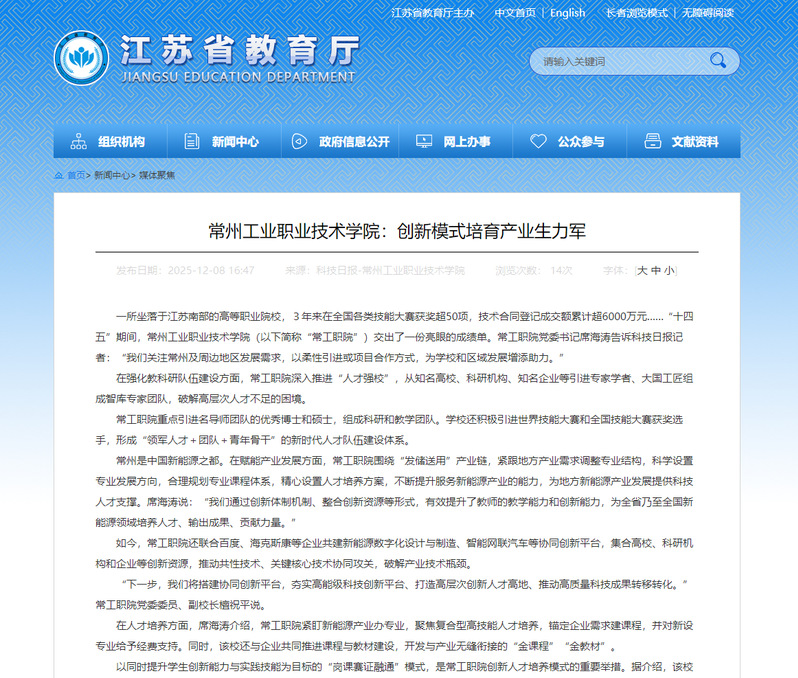
Task: Enable 长者浏览模式 elder browsing mode
Action: click(x=636, y=13)
